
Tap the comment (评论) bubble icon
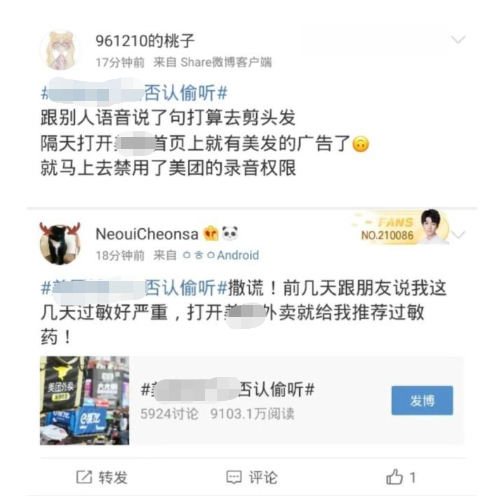click(x=234, y=477)
